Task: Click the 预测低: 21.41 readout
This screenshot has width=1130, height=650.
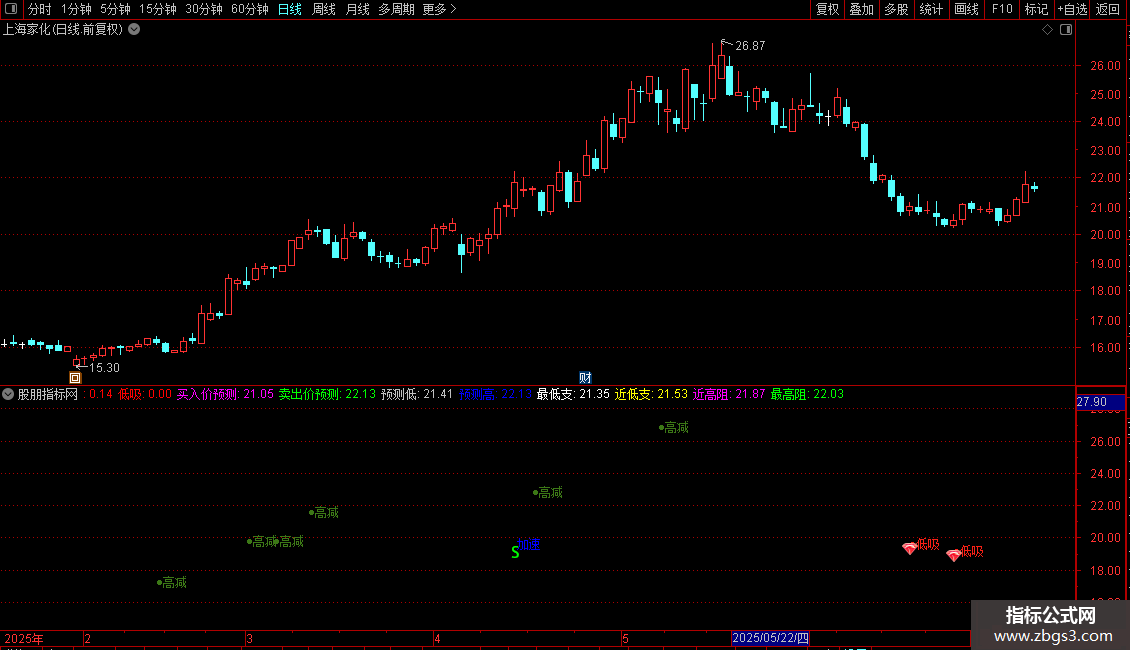Action: point(417,394)
